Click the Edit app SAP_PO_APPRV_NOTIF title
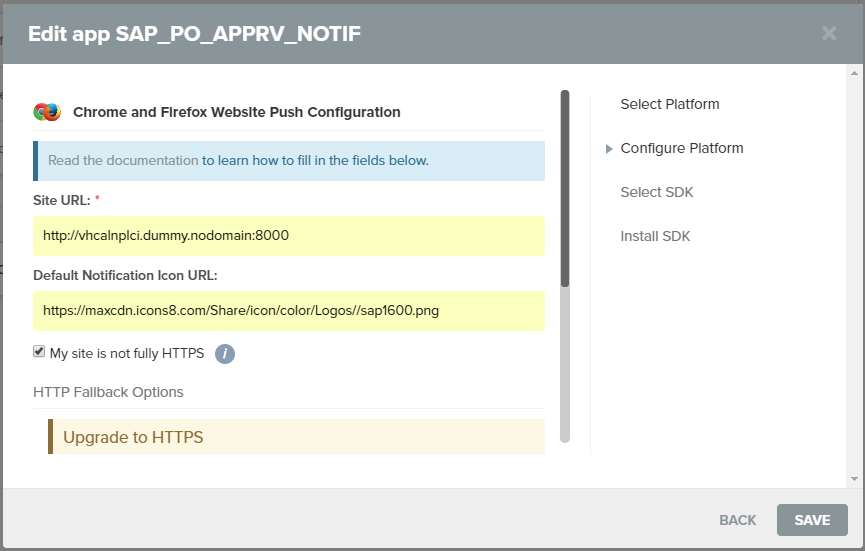This screenshot has width=865, height=551. click(x=194, y=34)
